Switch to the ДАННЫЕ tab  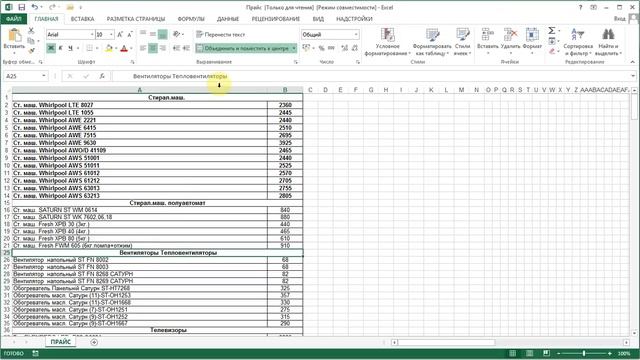coord(228,19)
